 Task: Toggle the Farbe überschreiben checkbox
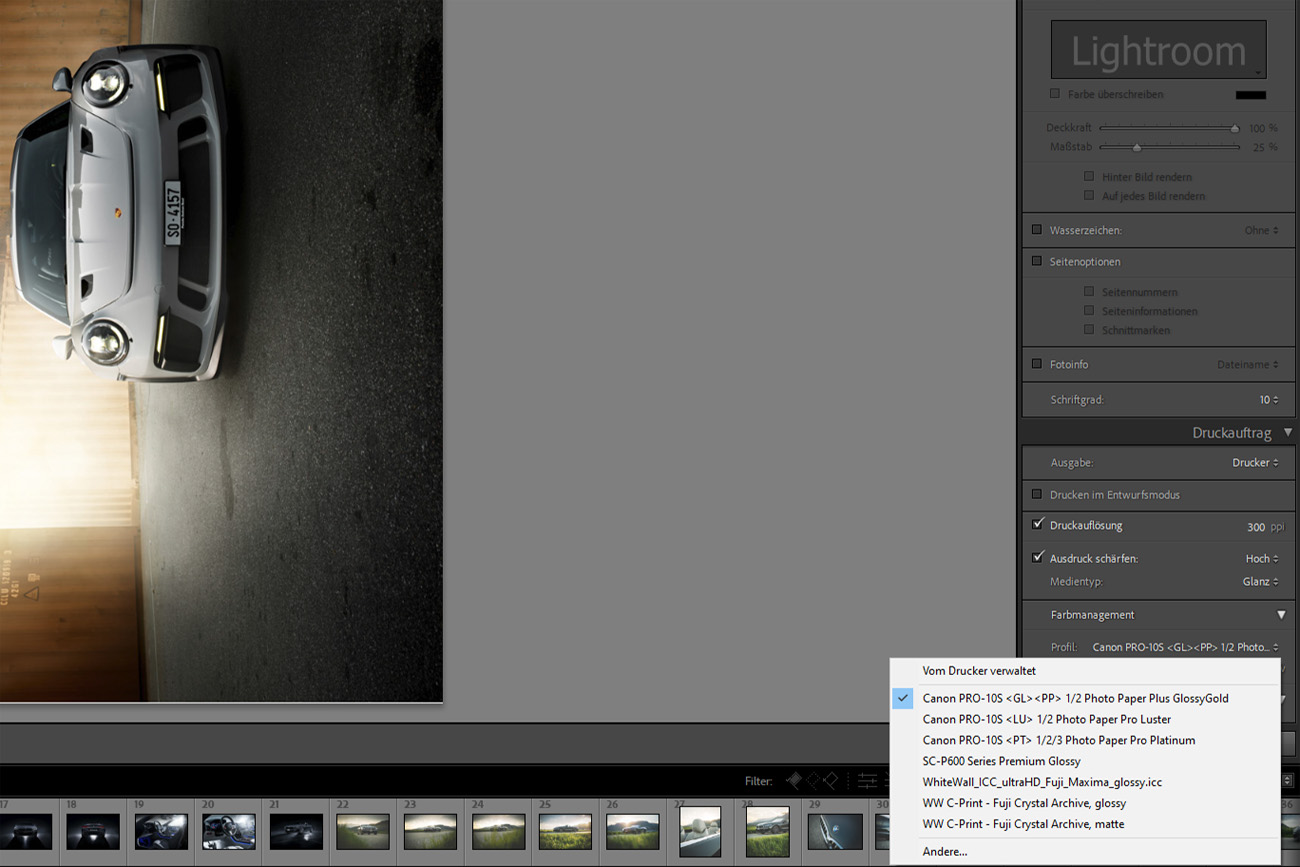click(x=1054, y=94)
